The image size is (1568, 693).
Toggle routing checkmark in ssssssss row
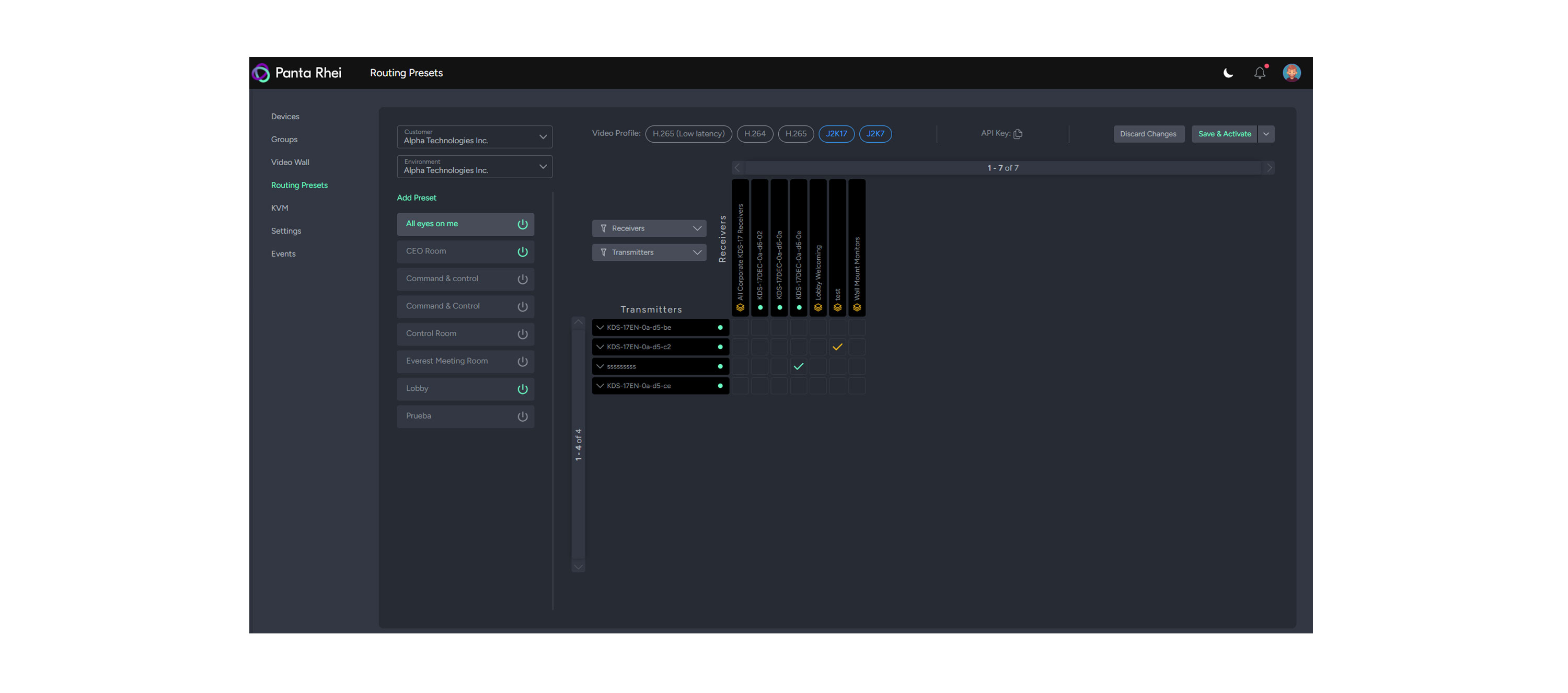coord(798,366)
